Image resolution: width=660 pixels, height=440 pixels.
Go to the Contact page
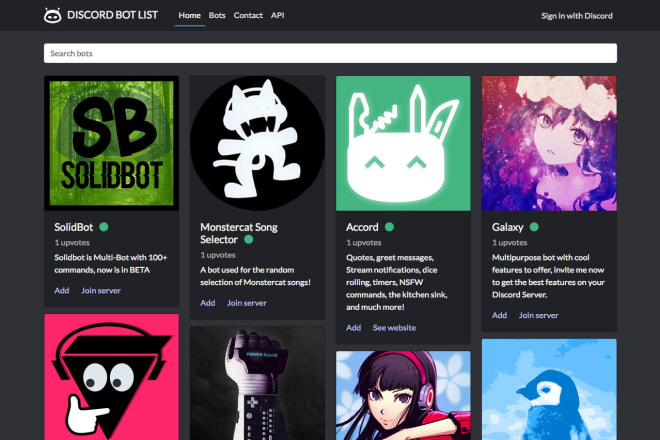pos(248,15)
